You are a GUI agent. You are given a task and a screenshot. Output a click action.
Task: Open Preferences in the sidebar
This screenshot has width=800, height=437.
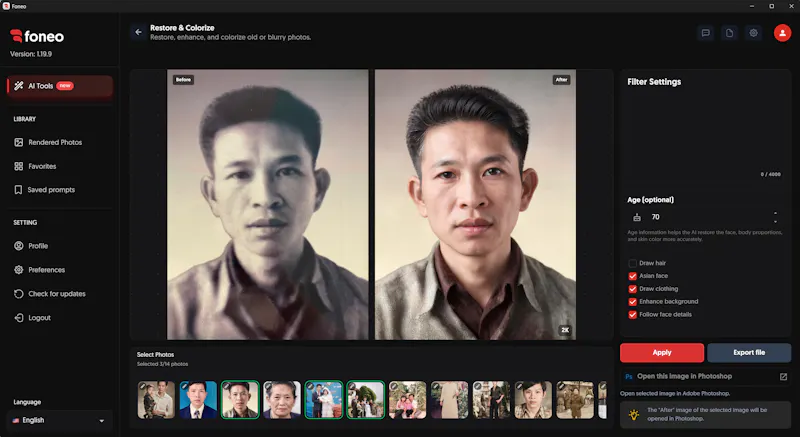point(46,270)
